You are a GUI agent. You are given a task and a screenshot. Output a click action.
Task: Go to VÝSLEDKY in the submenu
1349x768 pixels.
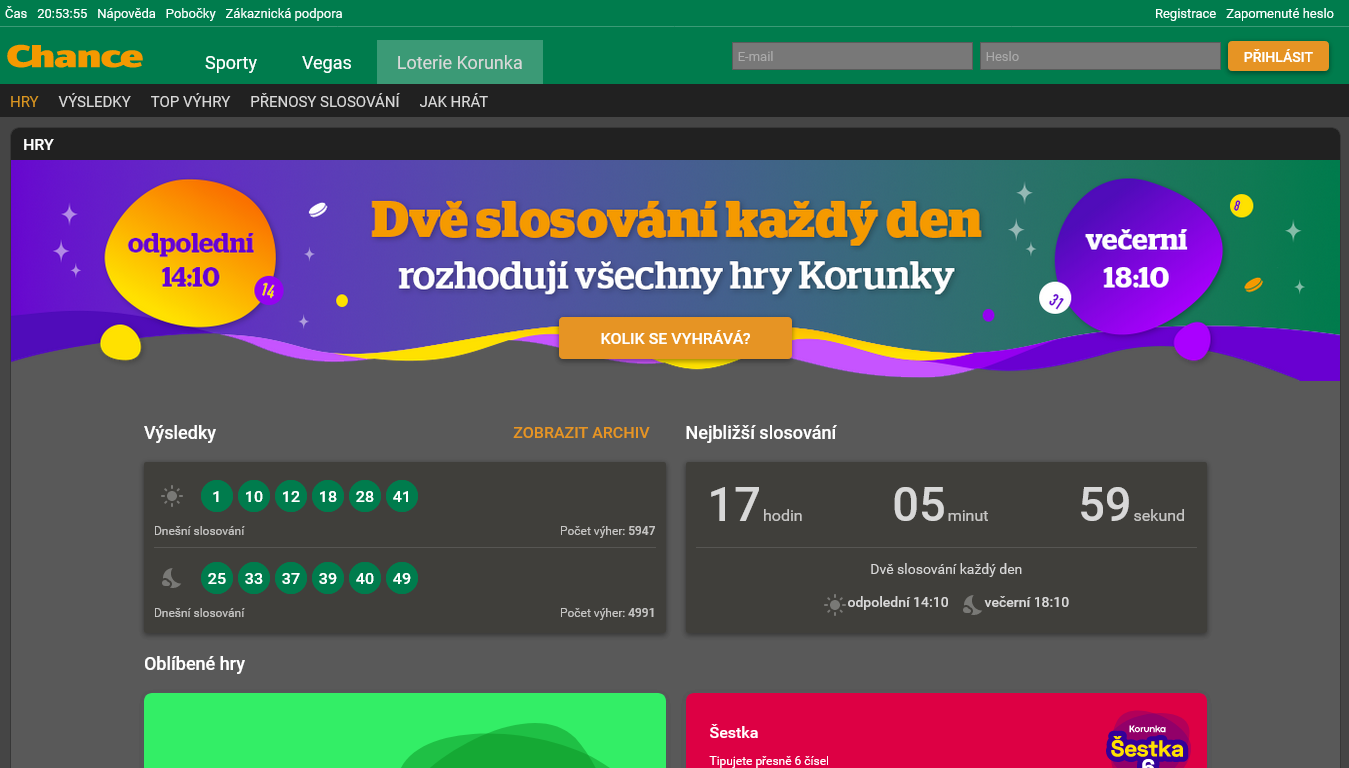95,101
